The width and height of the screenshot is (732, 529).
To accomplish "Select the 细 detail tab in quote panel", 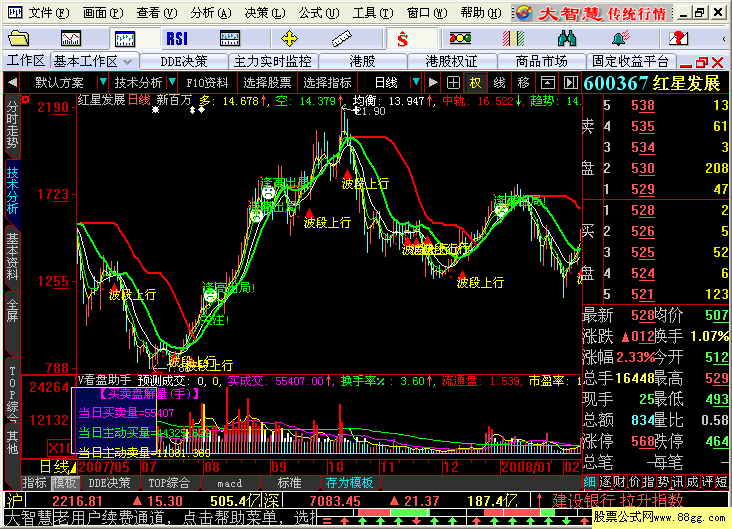I will pyautogui.click(x=590, y=482).
